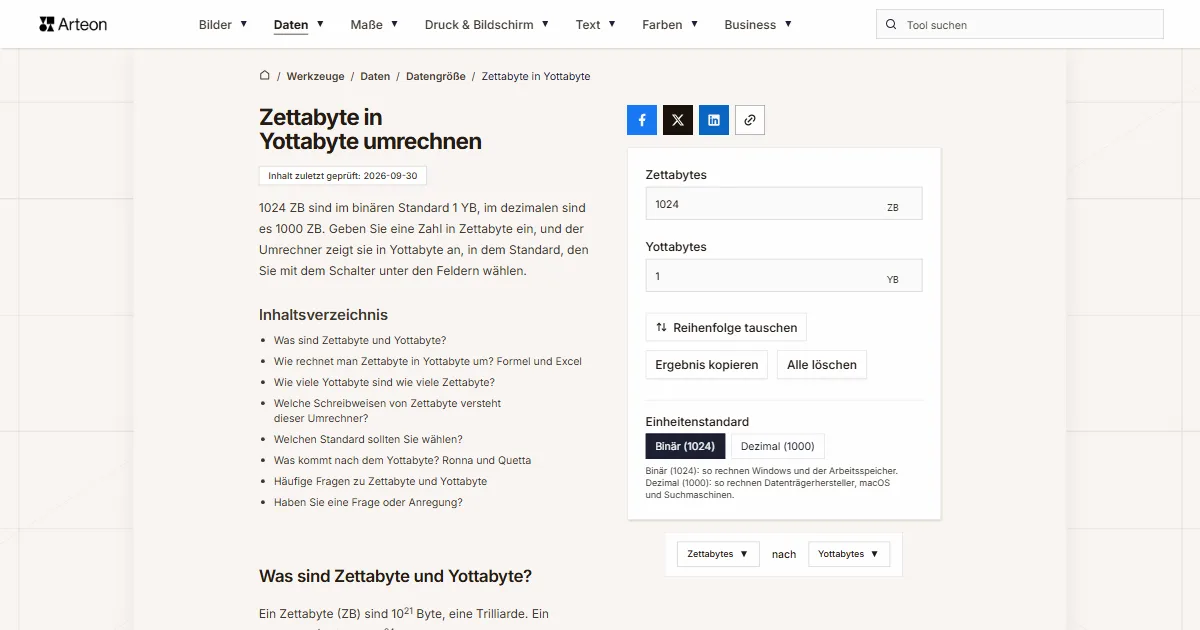Open the Maße menu

[x=374, y=25]
